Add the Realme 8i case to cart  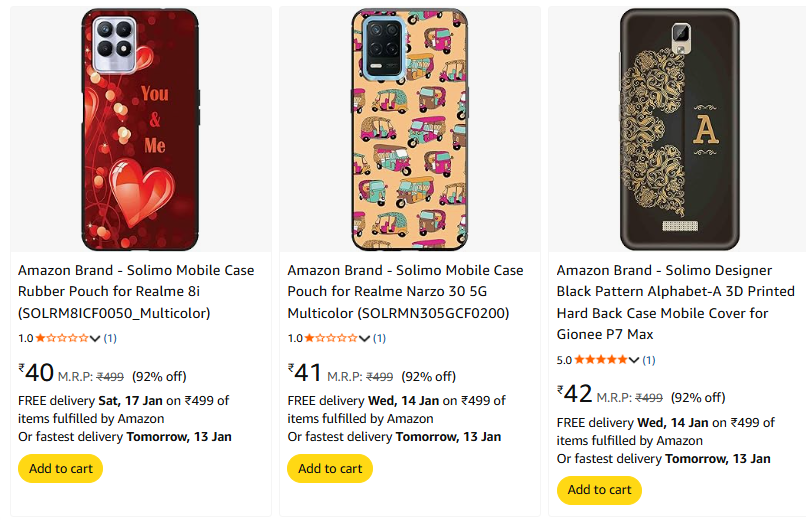(60, 469)
